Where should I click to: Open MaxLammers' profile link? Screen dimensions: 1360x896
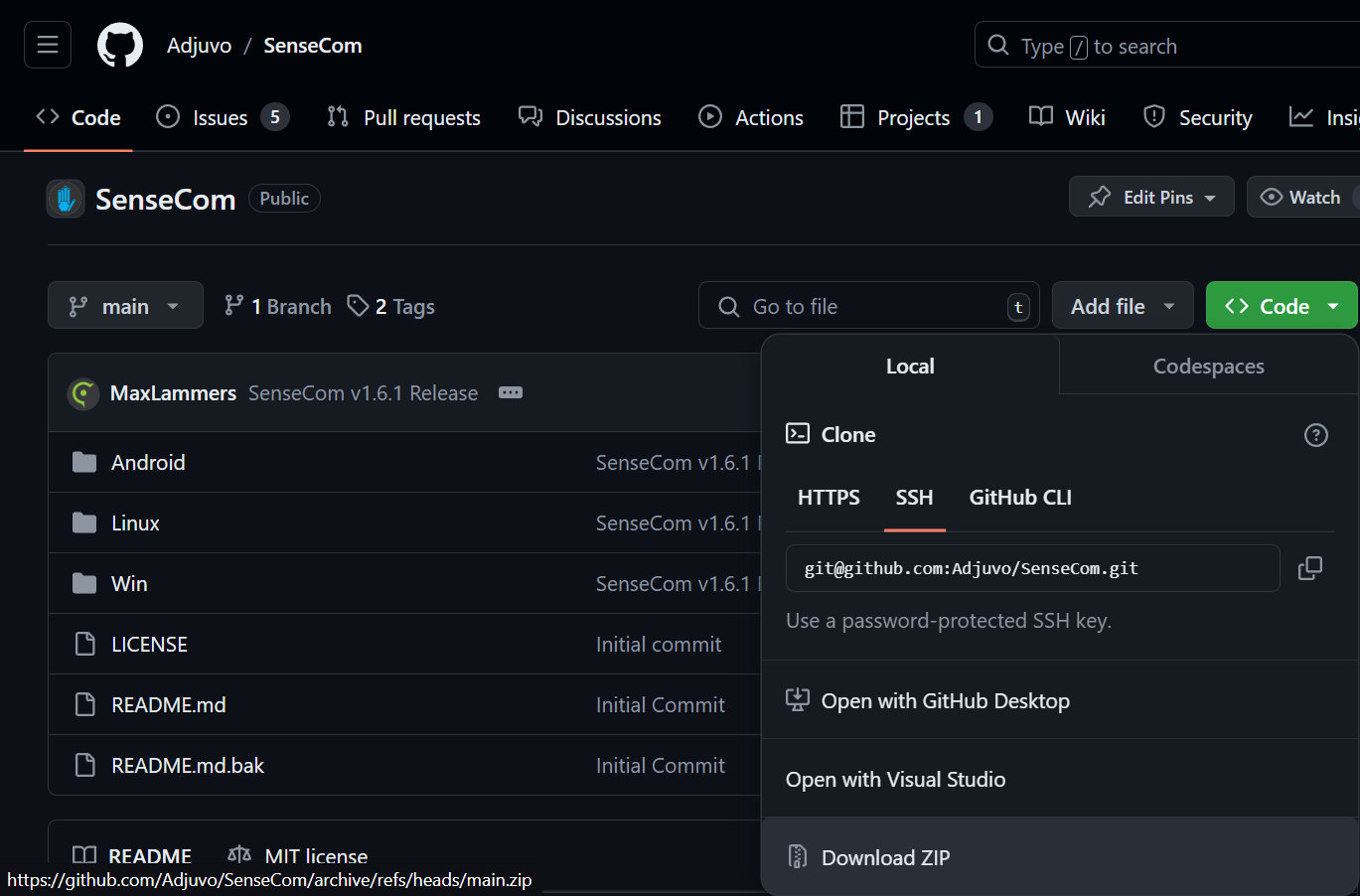tap(173, 392)
